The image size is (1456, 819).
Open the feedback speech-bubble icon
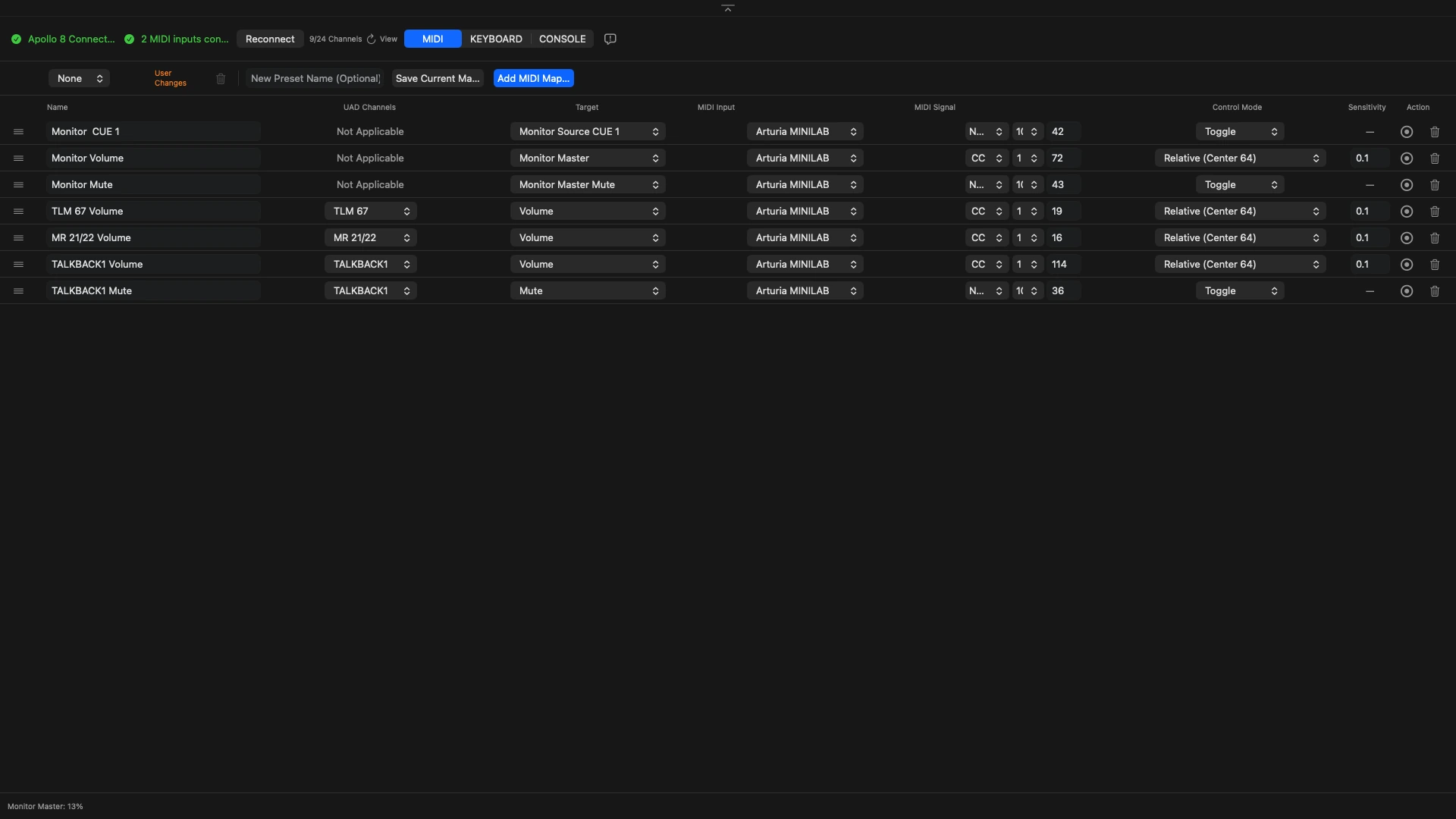pyautogui.click(x=610, y=39)
